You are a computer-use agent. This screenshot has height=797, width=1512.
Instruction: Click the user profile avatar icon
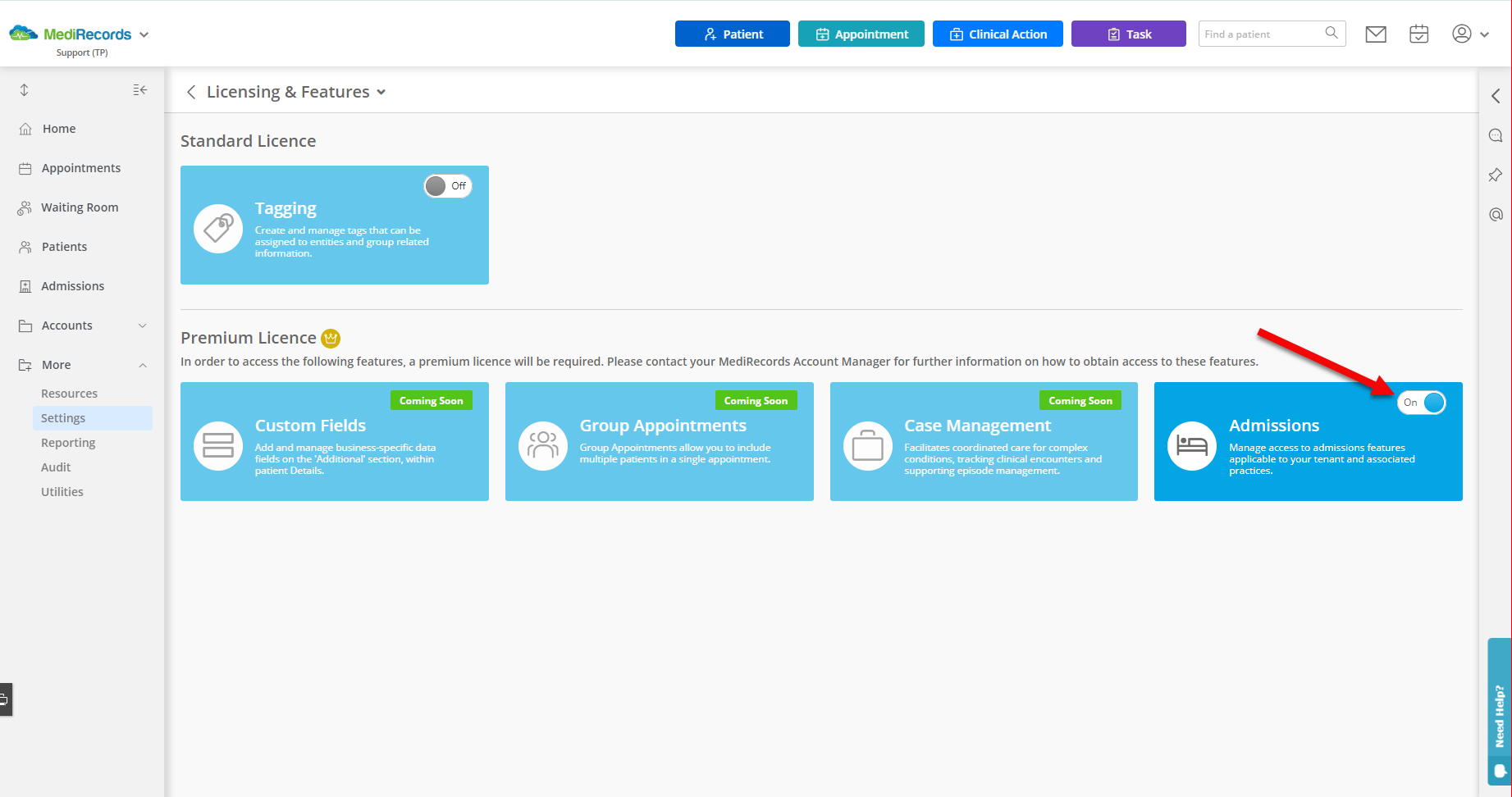(x=1461, y=34)
